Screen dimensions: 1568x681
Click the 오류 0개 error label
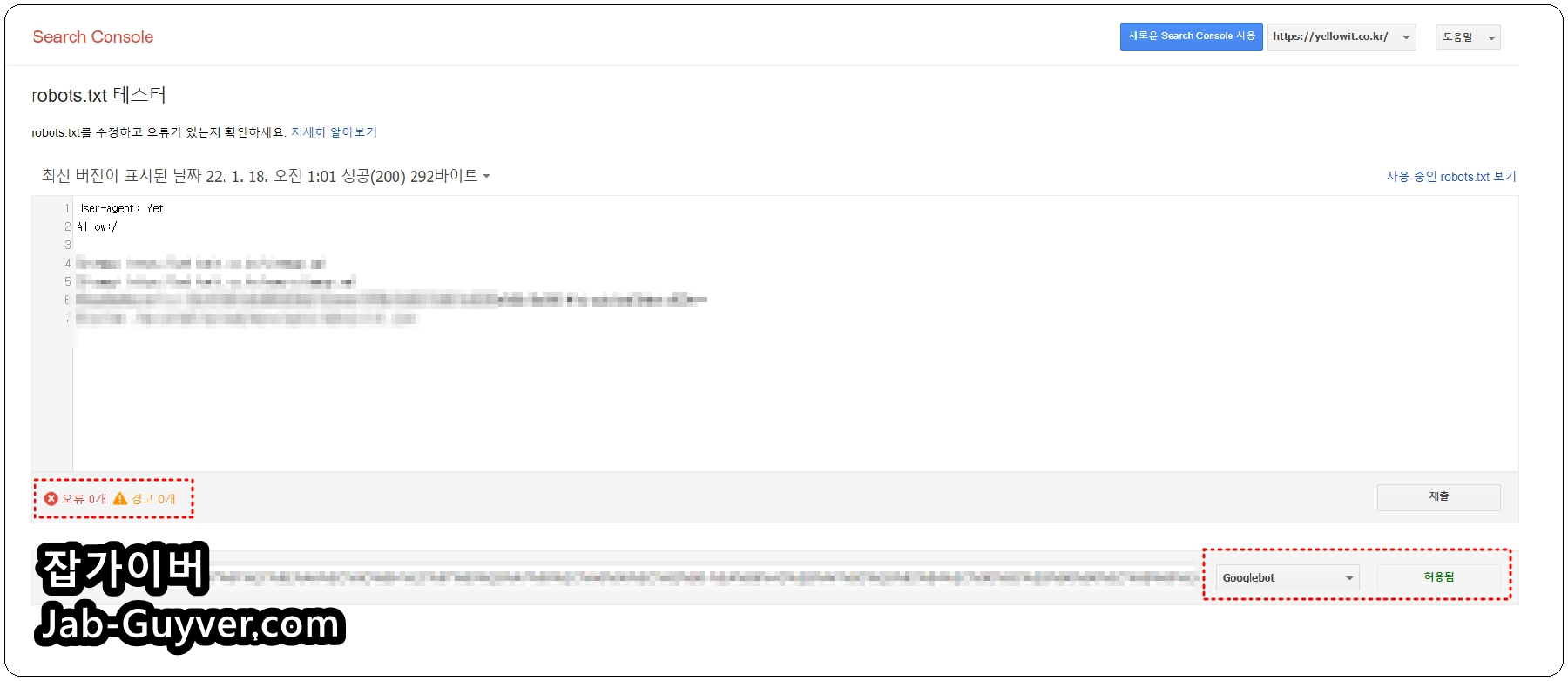click(x=84, y=499)
